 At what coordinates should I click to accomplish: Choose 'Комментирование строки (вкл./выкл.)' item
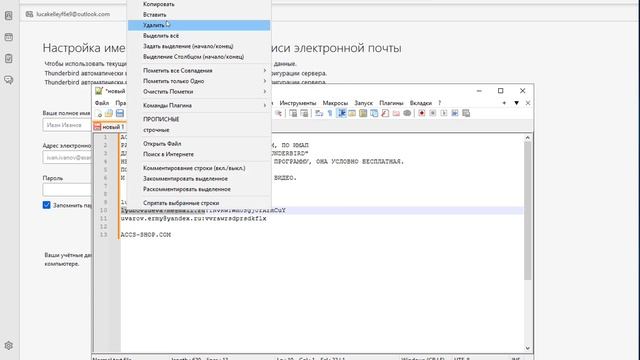199,168
